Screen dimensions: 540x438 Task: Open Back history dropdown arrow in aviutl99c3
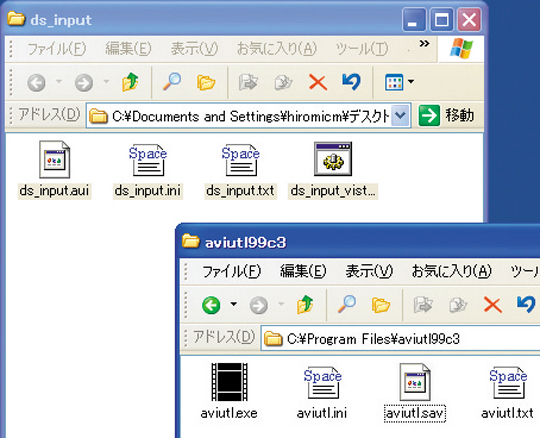point(233,304)
